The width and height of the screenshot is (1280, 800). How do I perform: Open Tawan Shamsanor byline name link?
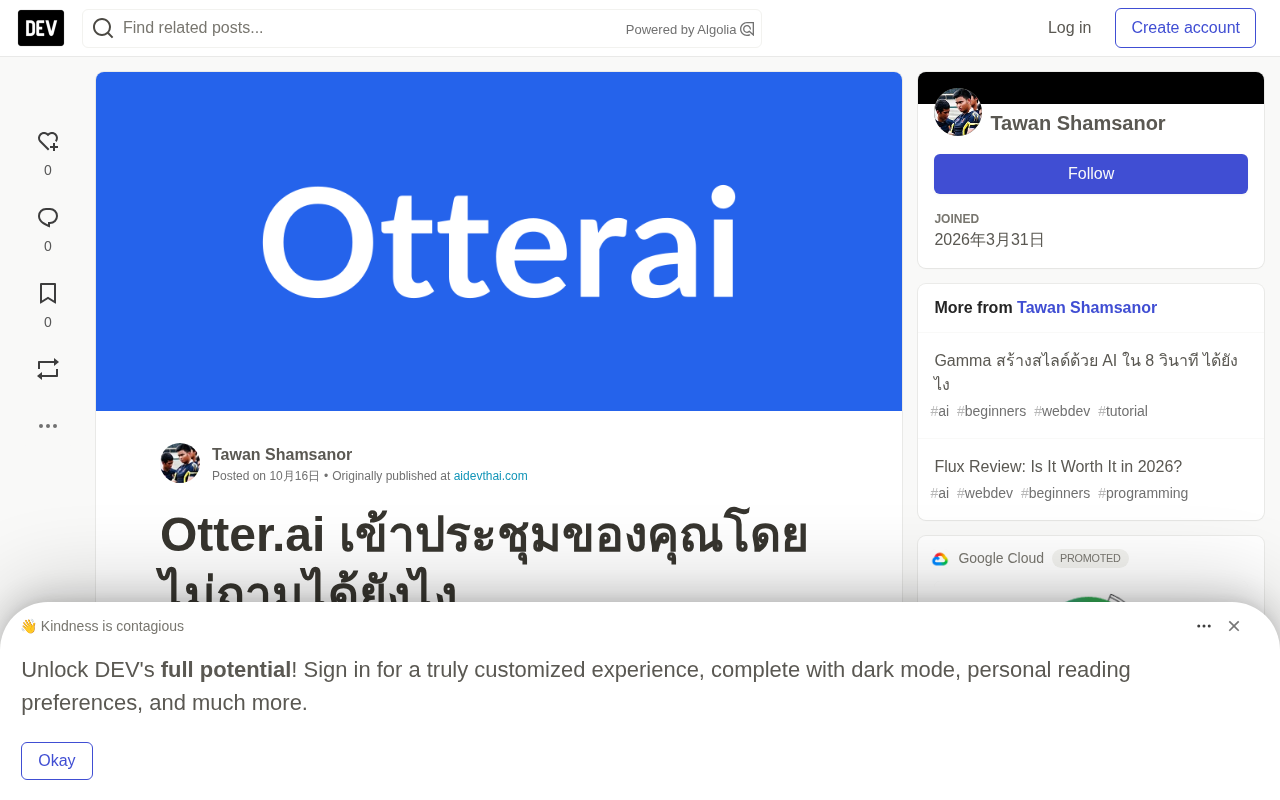coord(282,455)
